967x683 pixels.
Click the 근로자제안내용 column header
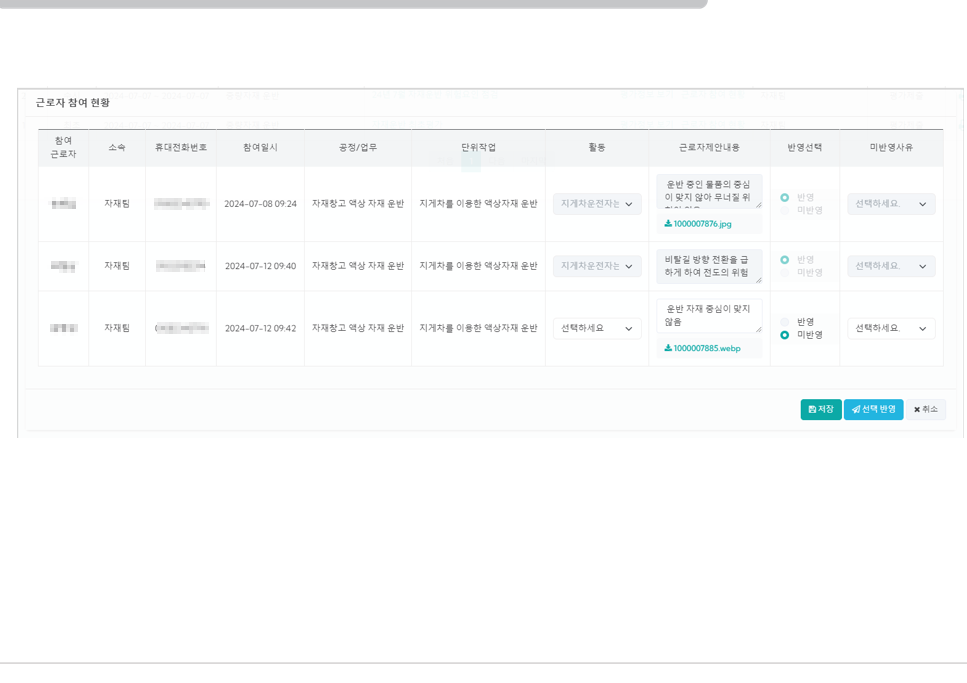click(709, 148)
